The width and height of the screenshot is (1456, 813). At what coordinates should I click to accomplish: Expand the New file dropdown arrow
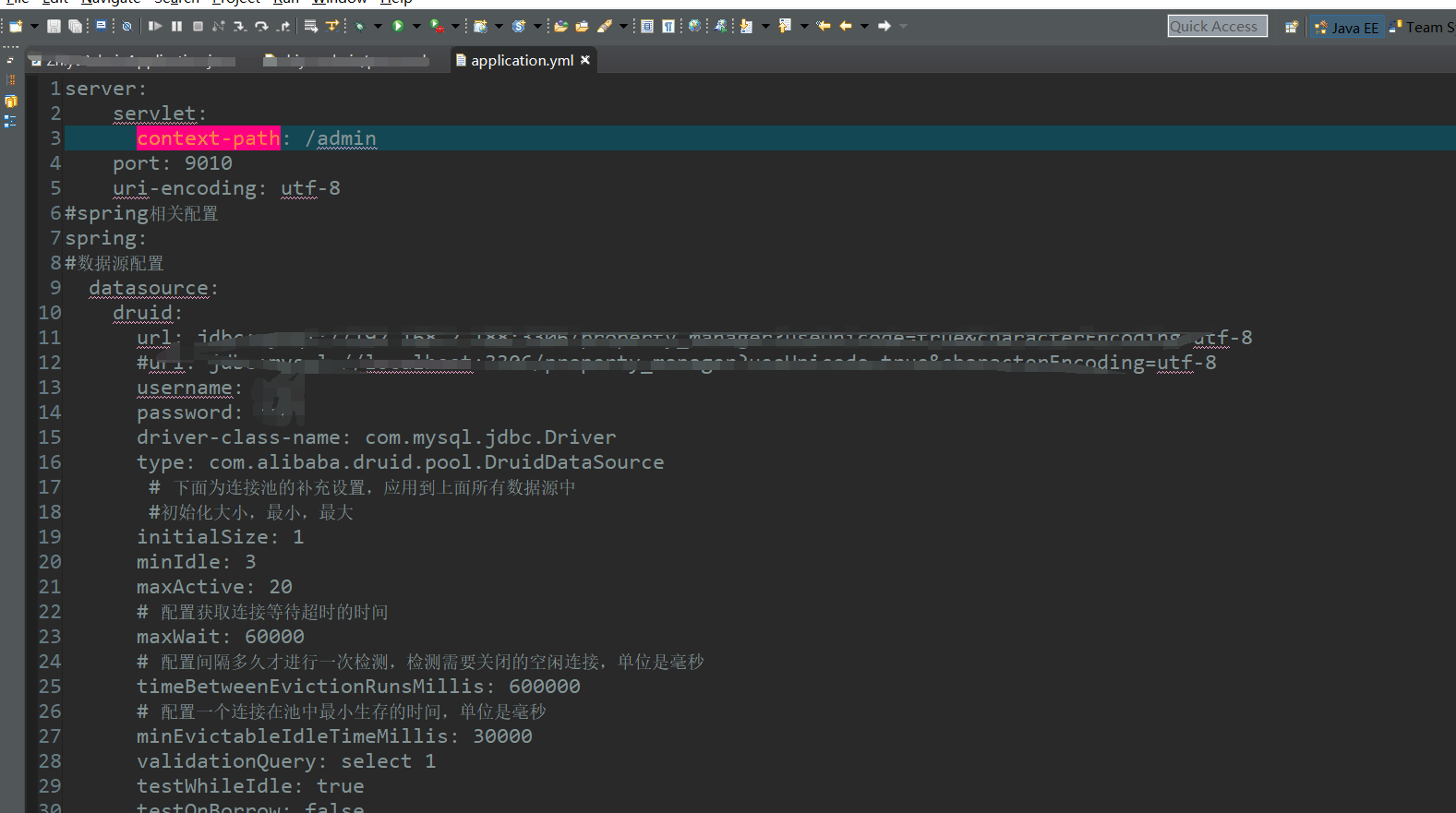[34, 27]
